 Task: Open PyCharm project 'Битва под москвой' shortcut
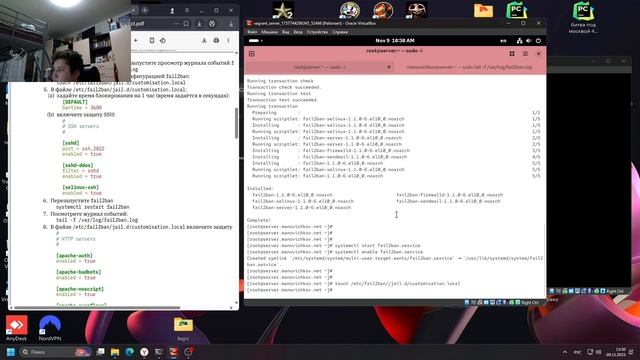point(583,17)
